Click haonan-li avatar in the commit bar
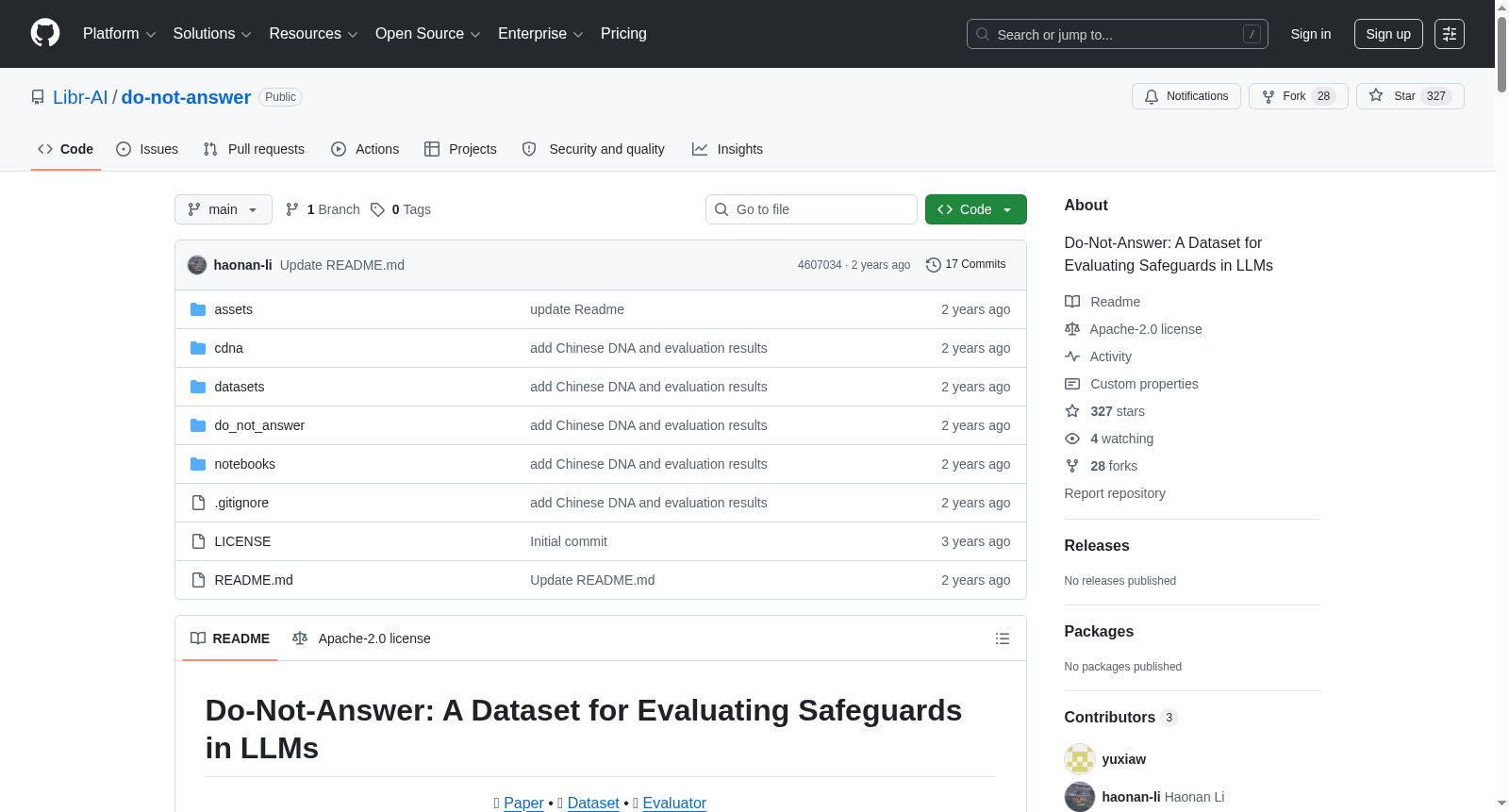1509x812 pixels. pos(197,265)
